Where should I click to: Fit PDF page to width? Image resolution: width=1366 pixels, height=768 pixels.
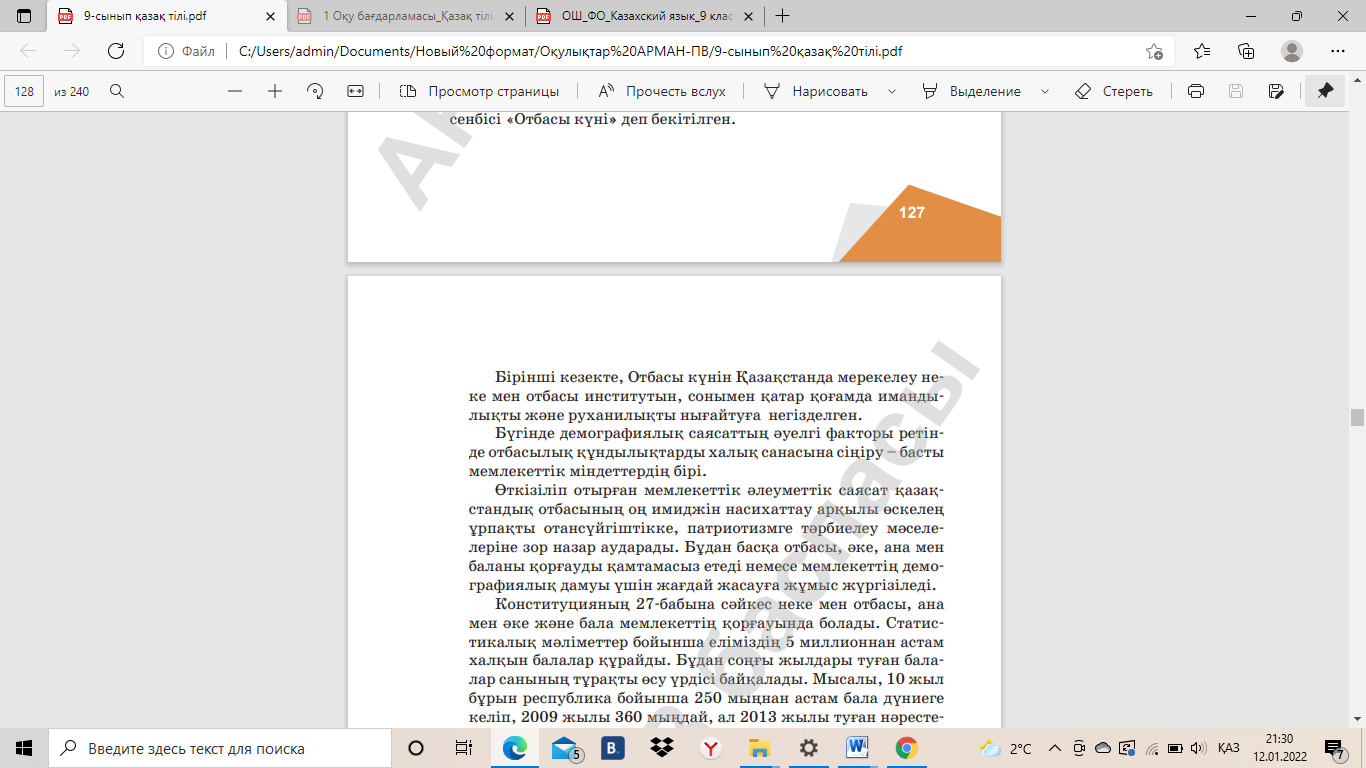355,91
